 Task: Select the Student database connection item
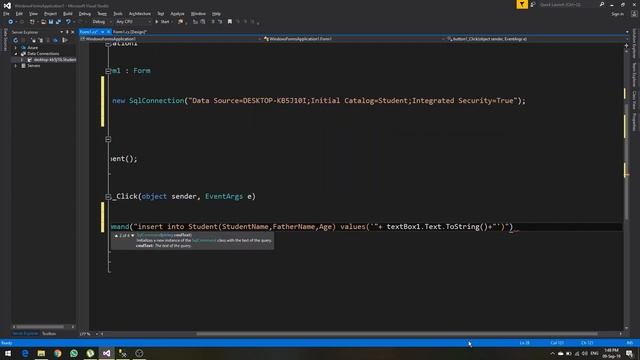(55, 60)
